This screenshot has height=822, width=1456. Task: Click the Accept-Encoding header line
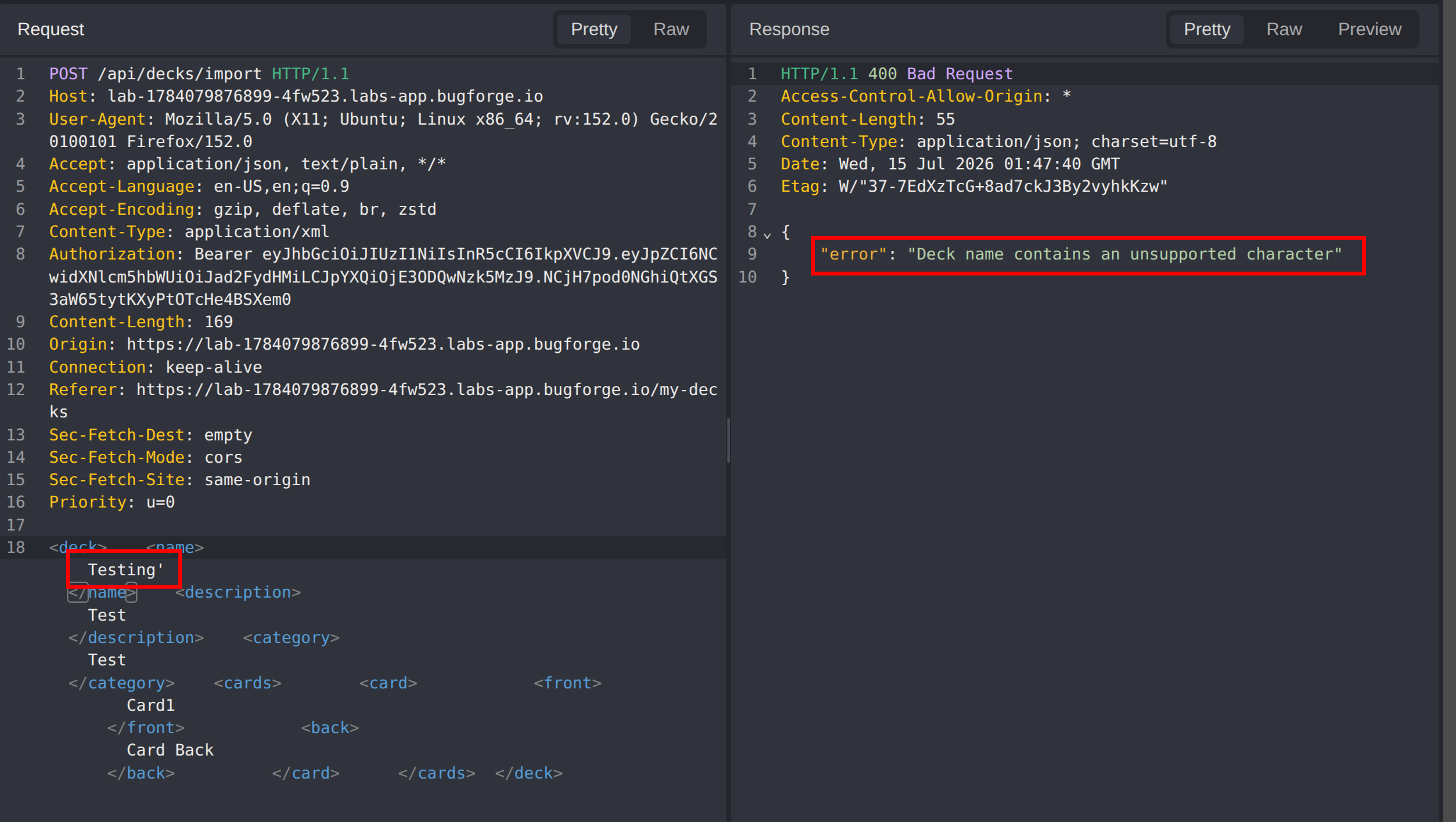[243, 210]
